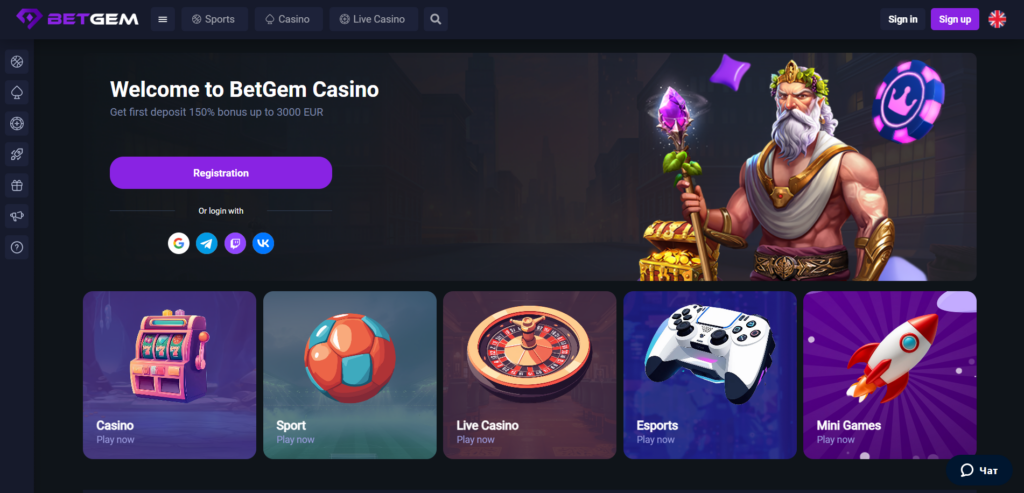Viewport: 1024px width, 493px height.
Task: Log in with VK icon
Action: tap(263, 243)
